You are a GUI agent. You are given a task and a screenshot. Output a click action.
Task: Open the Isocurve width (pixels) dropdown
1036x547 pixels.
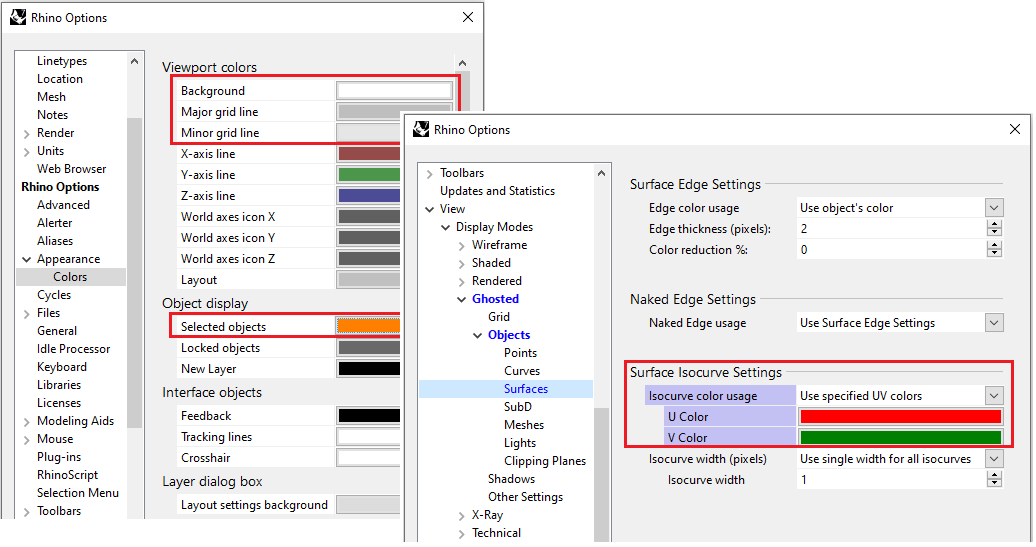click(993, 459)
